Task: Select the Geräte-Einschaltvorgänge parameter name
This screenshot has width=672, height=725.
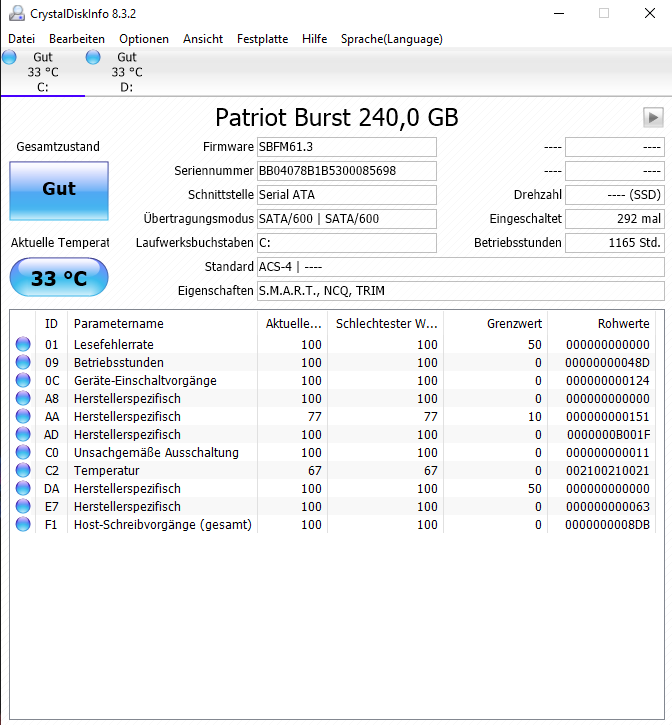Action: pyautogui.click(x=145, y=381)
